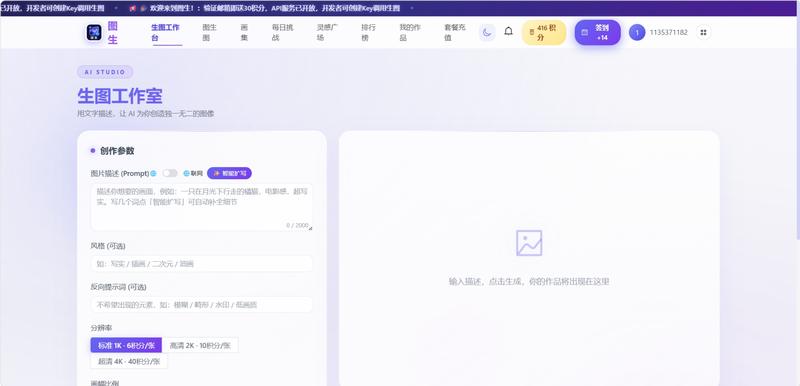Click the 图生 brand name text
The width and height of the screenshot is (800, 386).
pyautogui.click(x=113, y=33)
